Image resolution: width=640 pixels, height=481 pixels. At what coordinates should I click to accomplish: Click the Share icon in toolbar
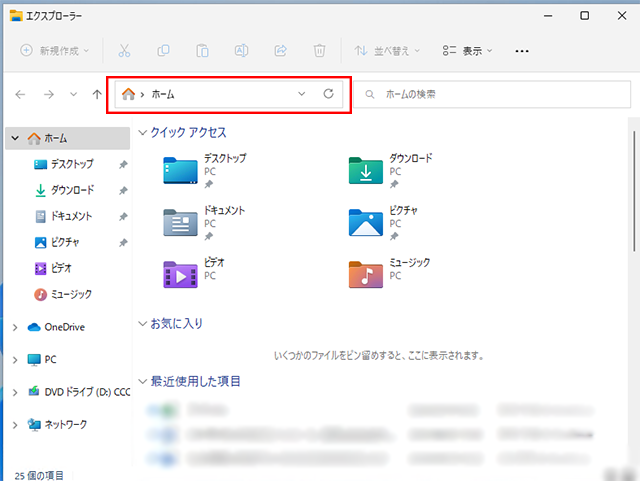tap(280, 51)
